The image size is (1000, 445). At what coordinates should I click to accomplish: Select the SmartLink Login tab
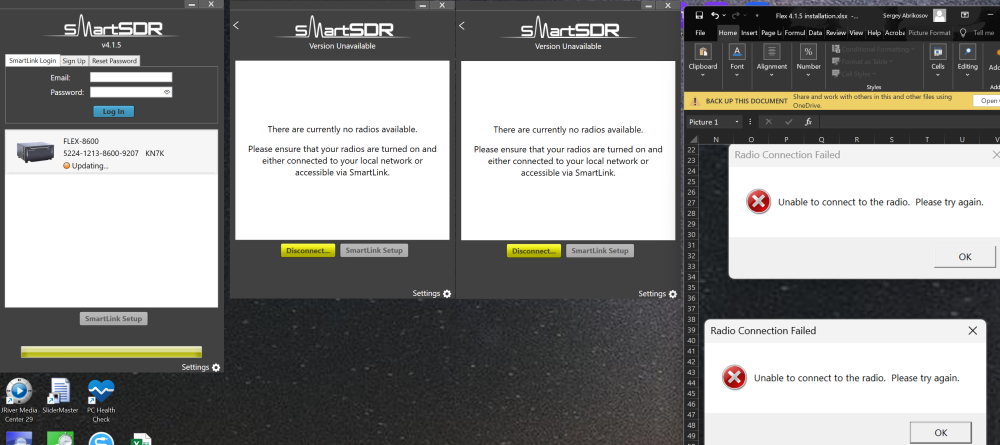(x=33, y=61)
